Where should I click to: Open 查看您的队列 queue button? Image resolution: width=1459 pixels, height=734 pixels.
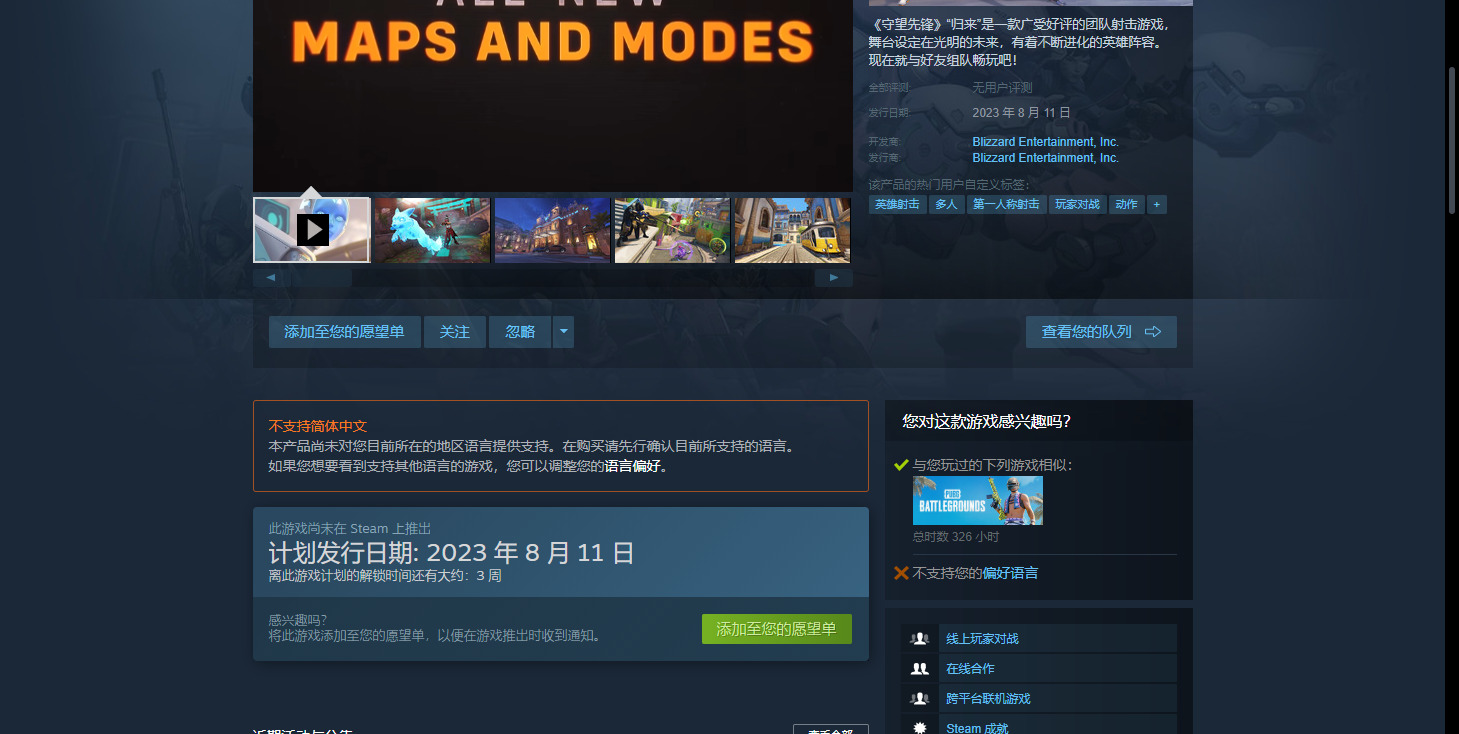pyautogui.click(x=1100, y=332)
